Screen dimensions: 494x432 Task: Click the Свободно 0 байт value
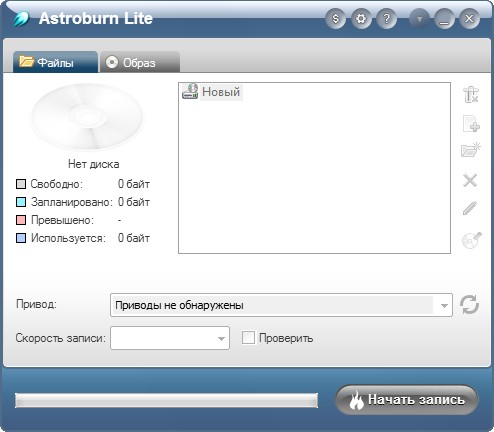pyautogui.click(x=134, y=184)
